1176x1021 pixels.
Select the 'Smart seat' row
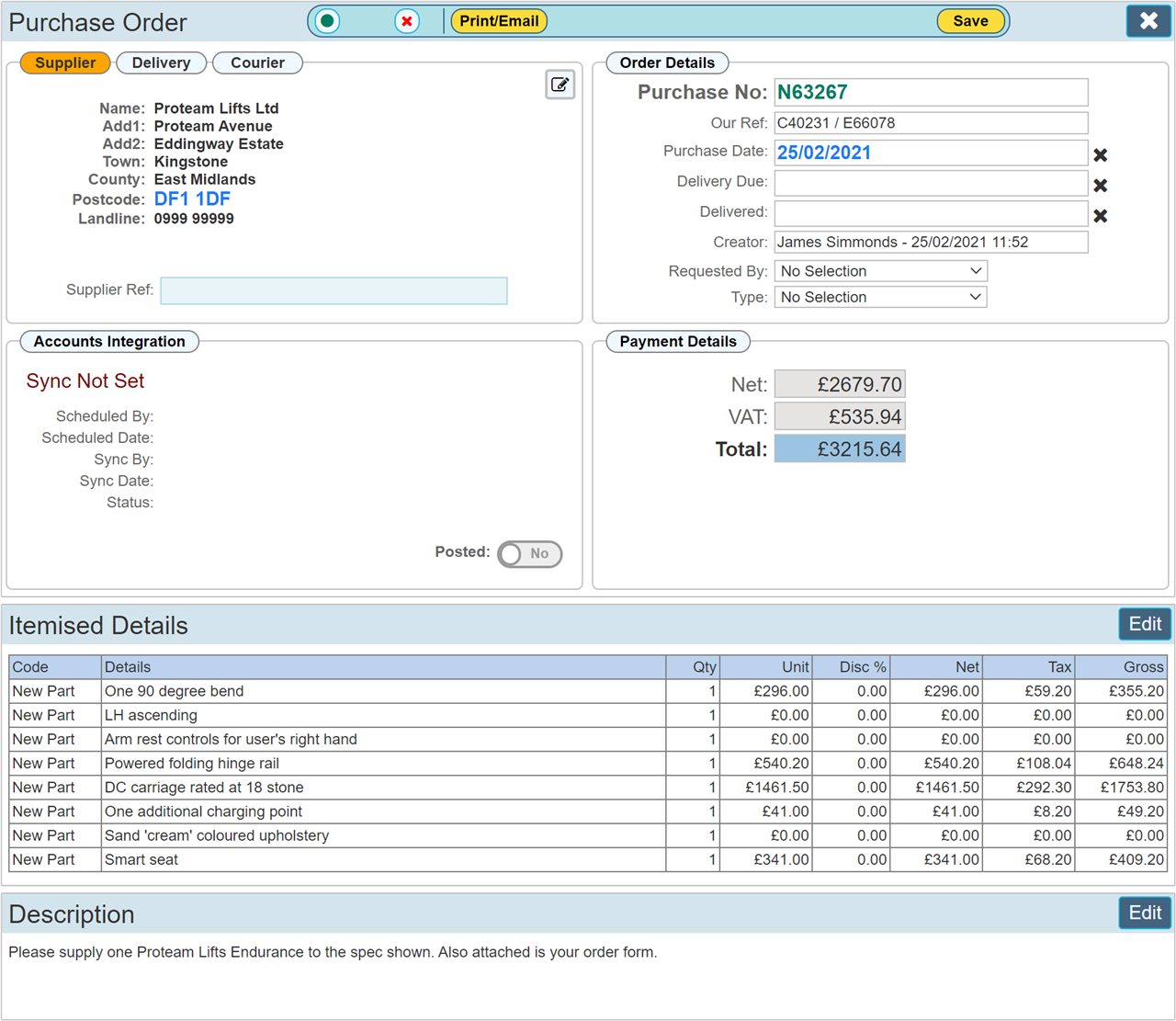tap(588, 859)
